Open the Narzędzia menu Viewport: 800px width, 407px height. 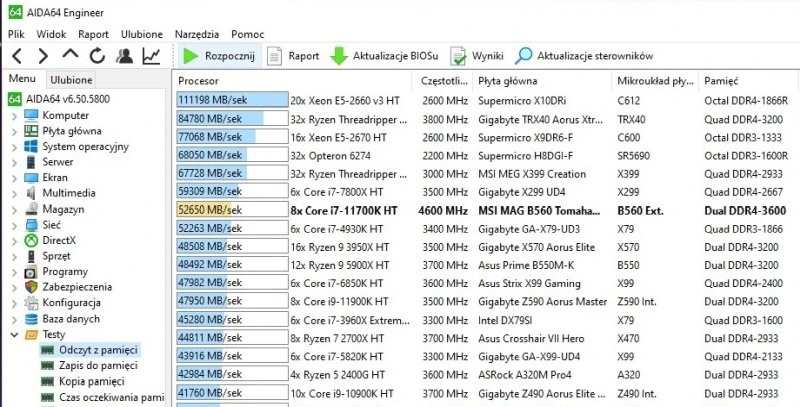coord(196,34)
